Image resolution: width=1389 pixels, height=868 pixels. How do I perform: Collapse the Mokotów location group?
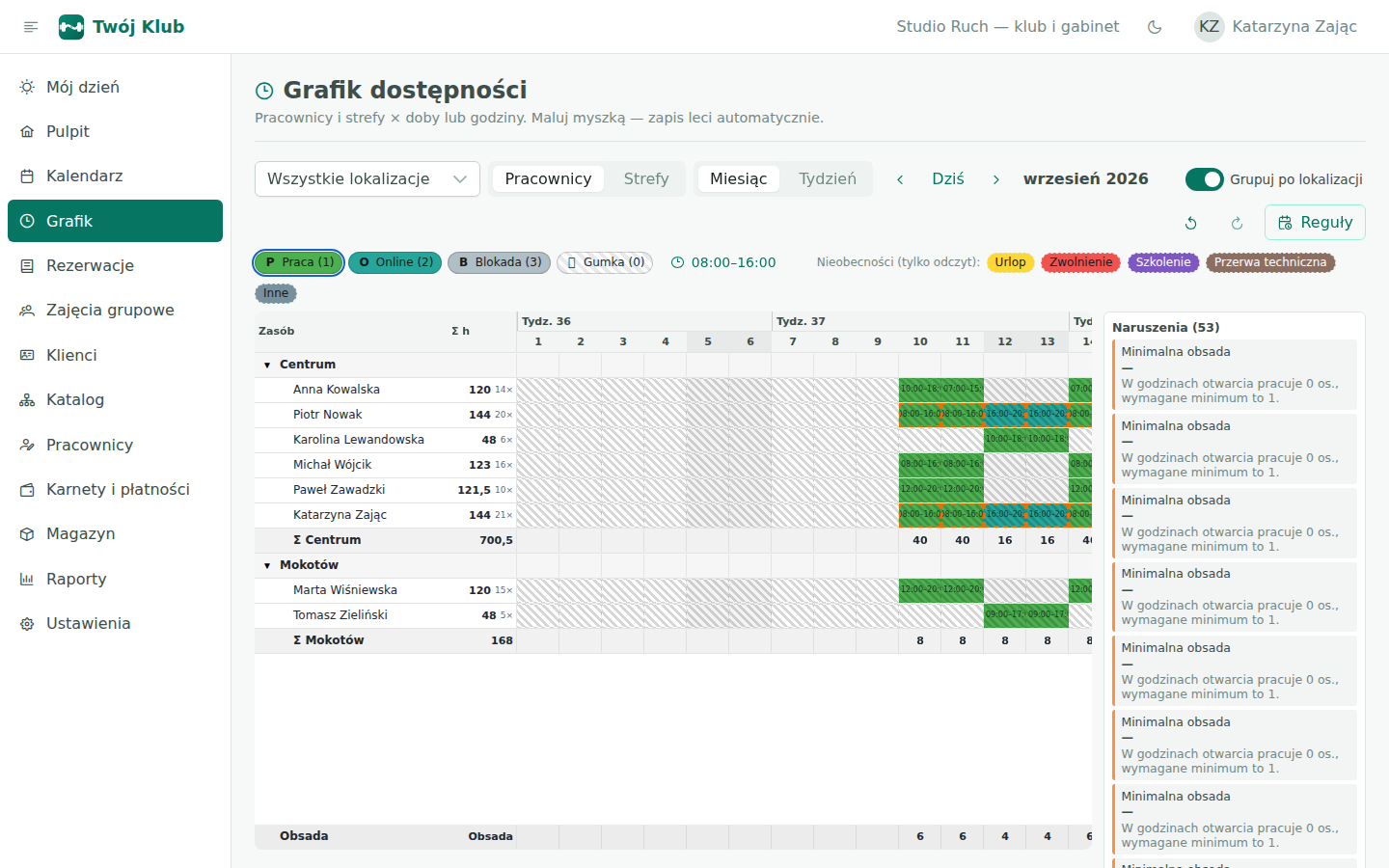click(x=267, y=566)
